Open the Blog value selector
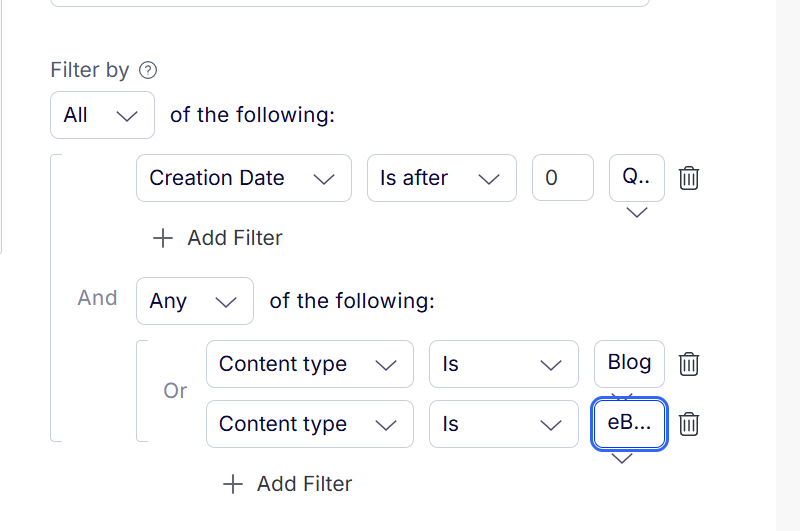This screenshot has height=531, width=800. pyautogui.click(x=629, y=364)
